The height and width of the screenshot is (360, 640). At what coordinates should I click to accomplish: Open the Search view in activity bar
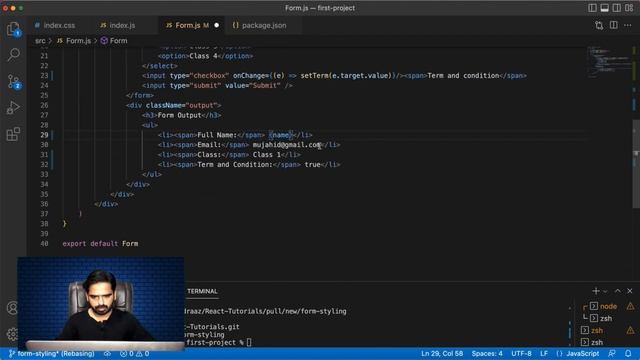(x=13, y=55)
